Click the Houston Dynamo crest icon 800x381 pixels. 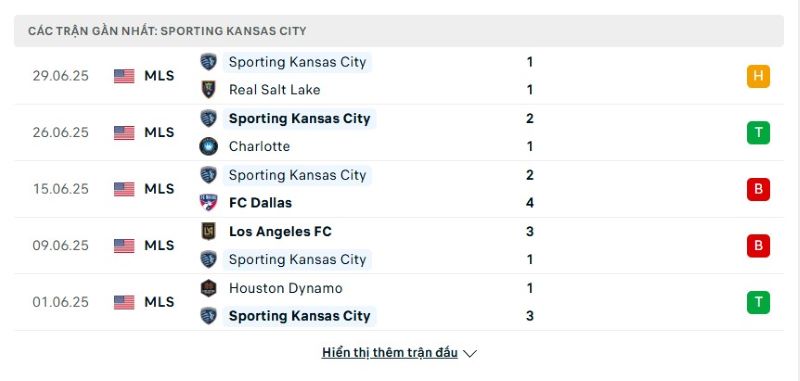click(208, 288)
